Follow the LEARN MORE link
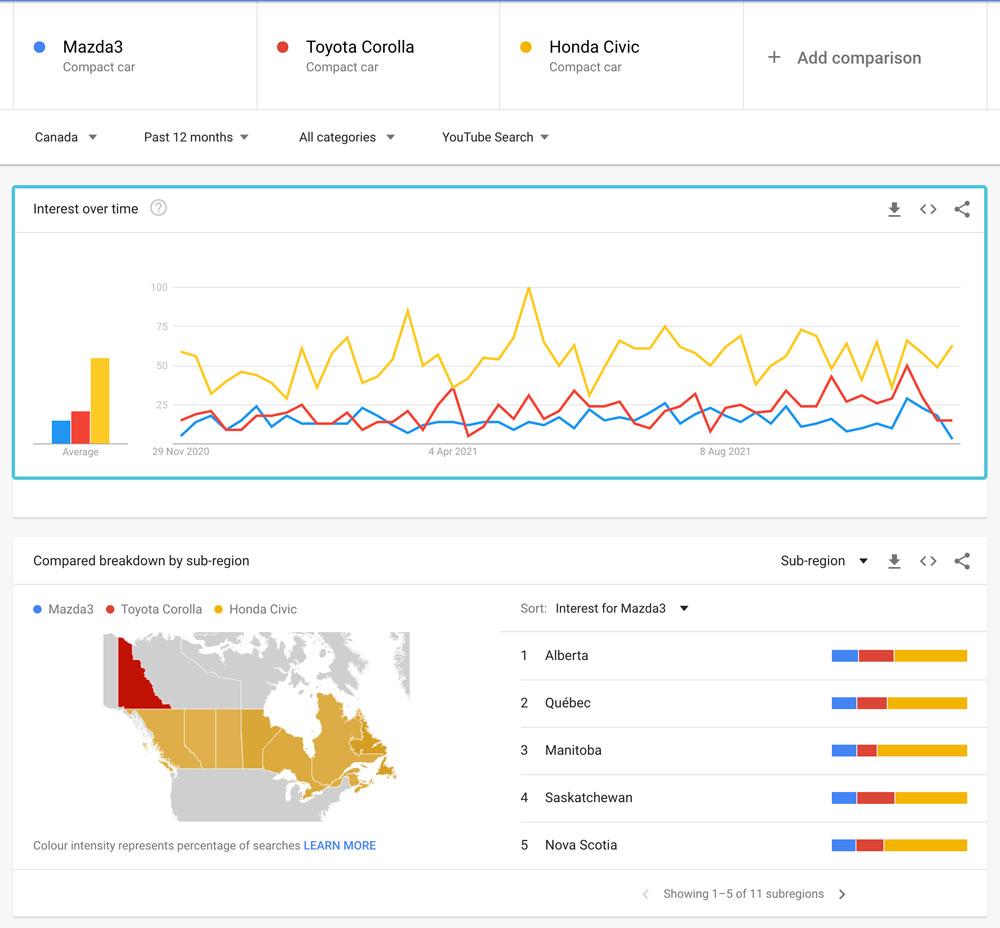The width and height of the screenshot is (1000, 928). pyautogui.click(x=340, y=845)
